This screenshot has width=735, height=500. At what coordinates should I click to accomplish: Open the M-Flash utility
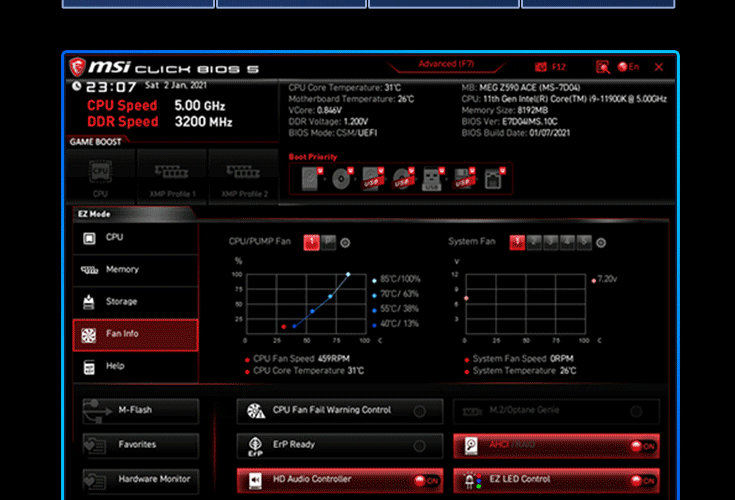coord(141,411)
